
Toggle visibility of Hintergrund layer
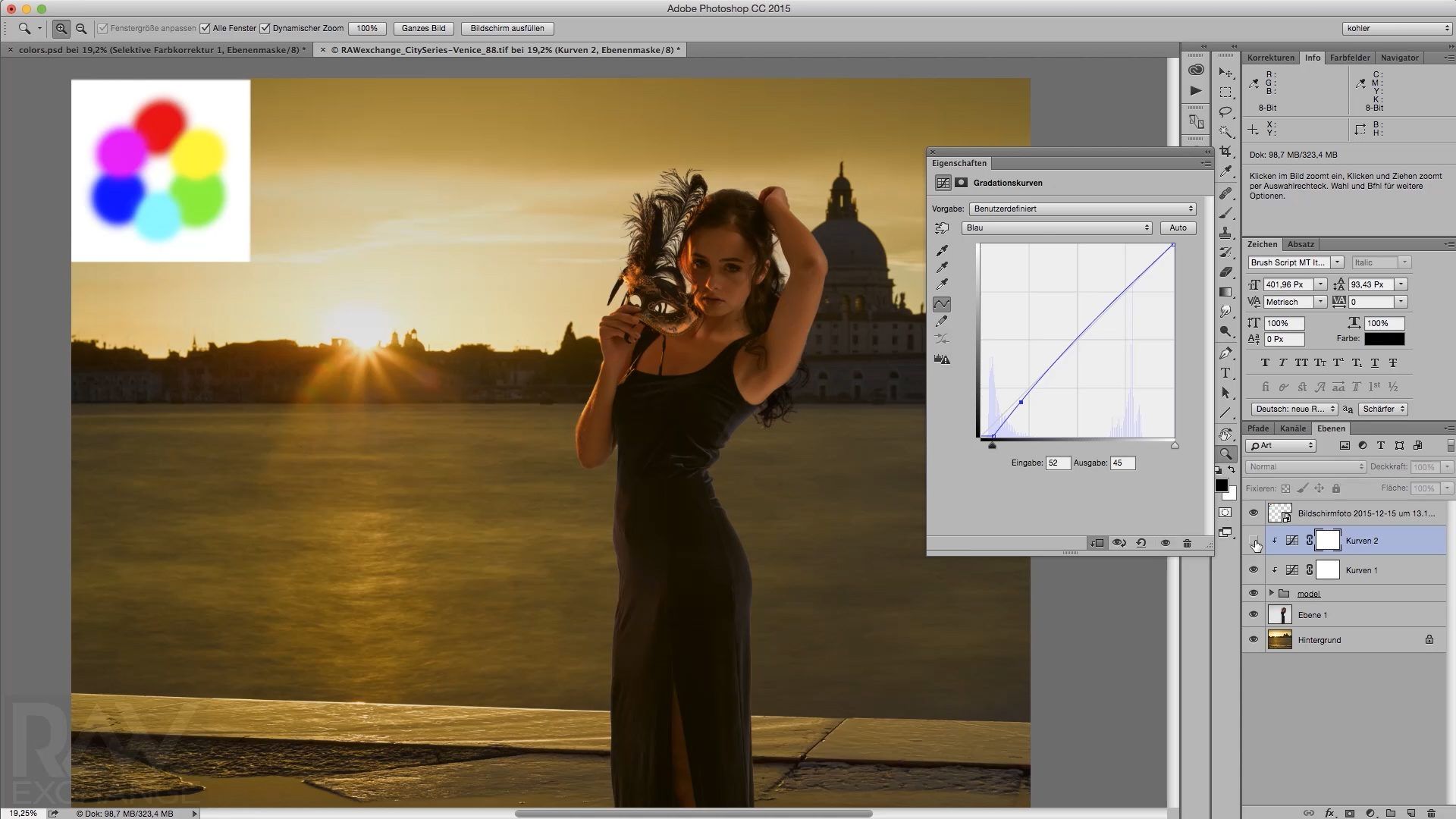point(1254,639)
